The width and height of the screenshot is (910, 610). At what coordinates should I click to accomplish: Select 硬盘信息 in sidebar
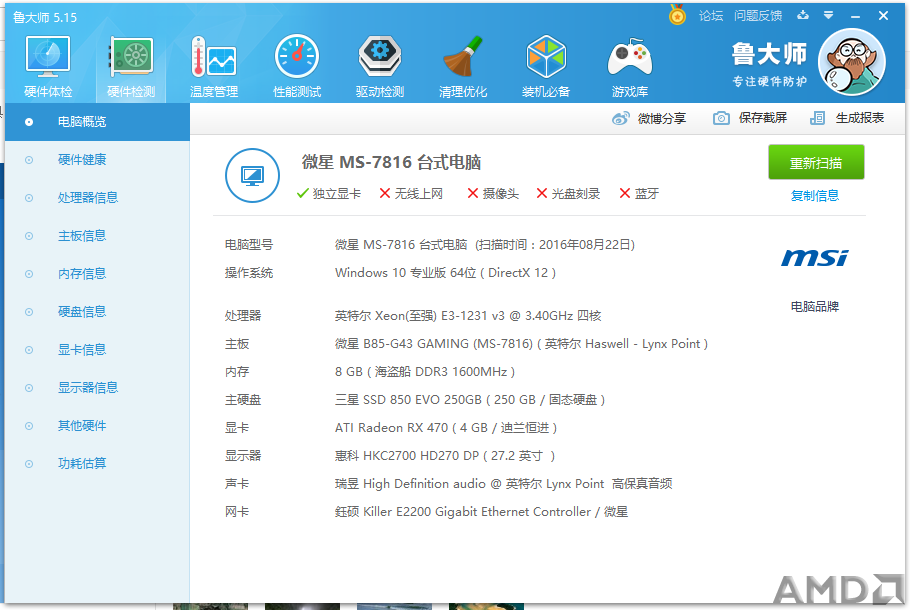[98, 312]
